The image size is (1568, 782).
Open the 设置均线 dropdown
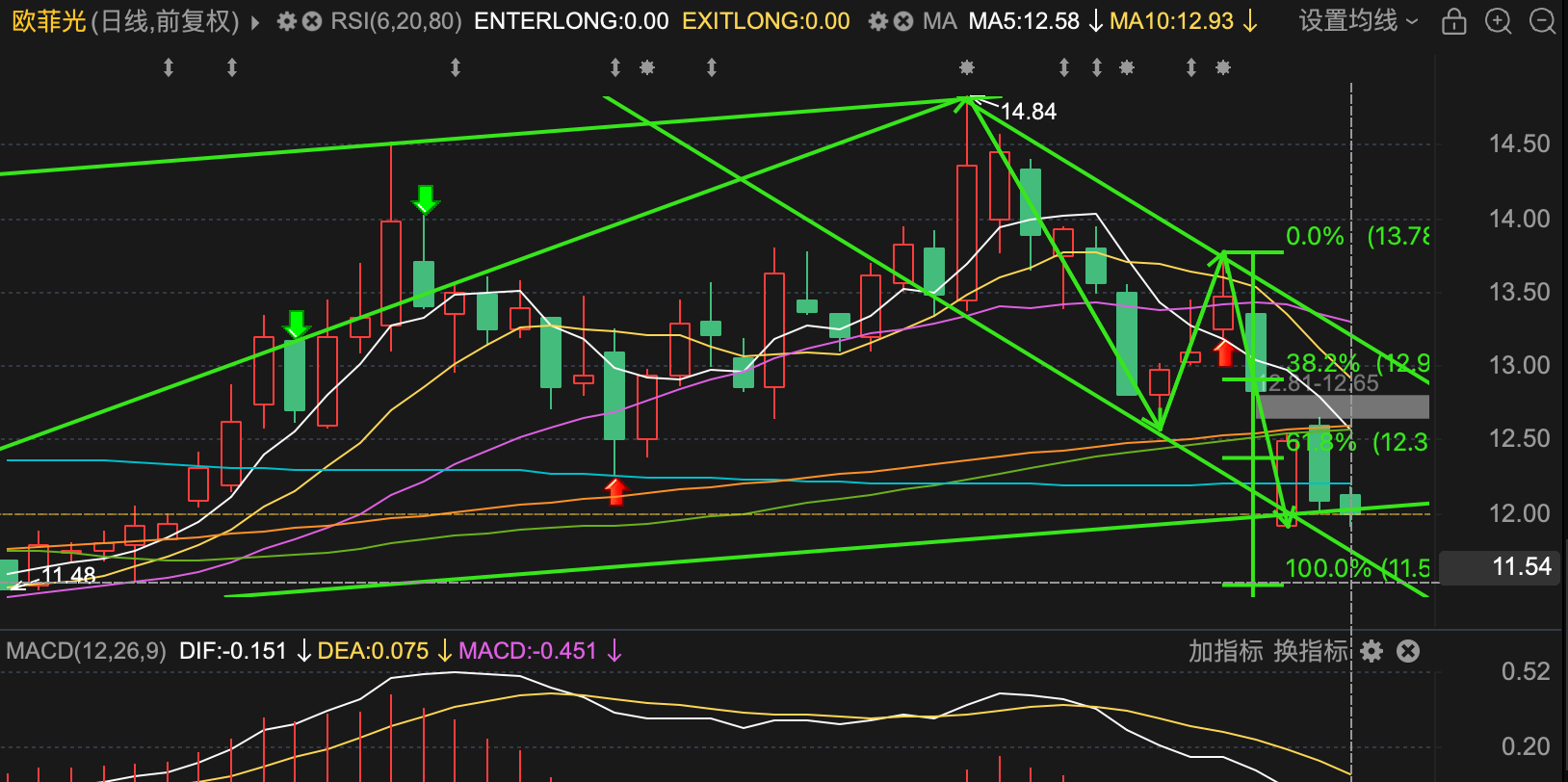tap(1359, 21)
